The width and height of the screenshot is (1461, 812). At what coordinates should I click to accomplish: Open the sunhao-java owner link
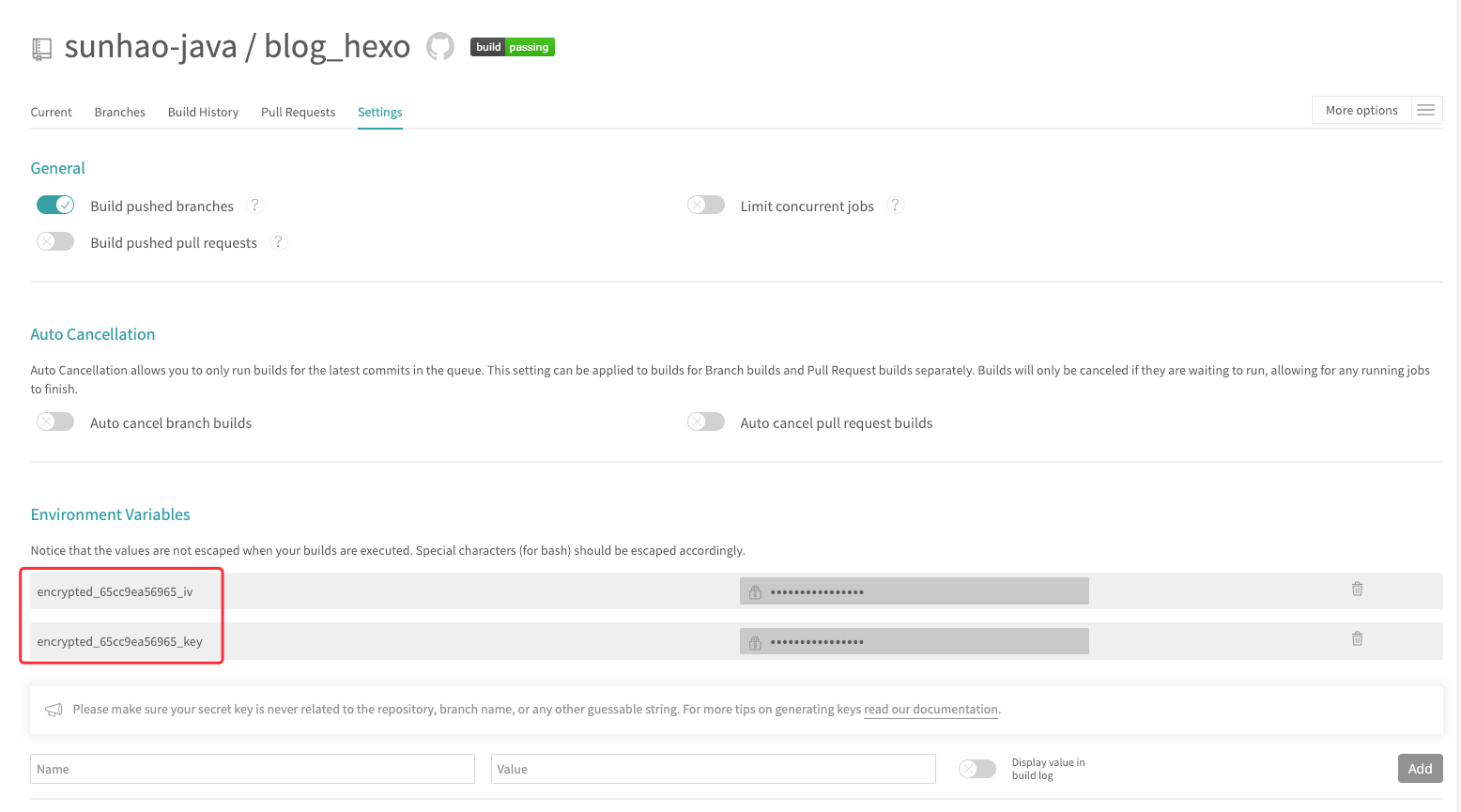pyautogui.click(x=150, y=46)
